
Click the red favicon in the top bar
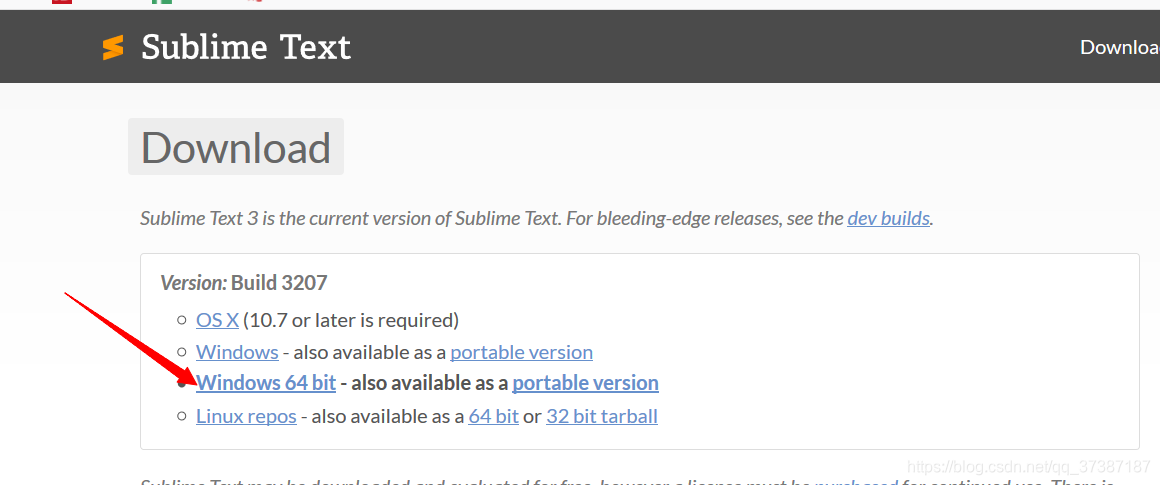62,2
